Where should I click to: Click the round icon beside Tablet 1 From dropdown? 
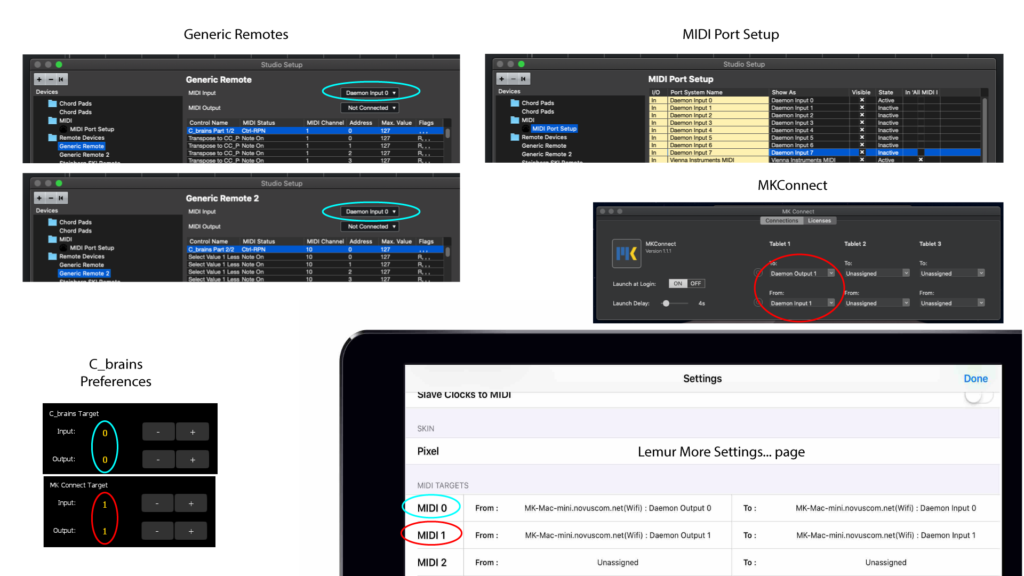[x=758, y=303]
